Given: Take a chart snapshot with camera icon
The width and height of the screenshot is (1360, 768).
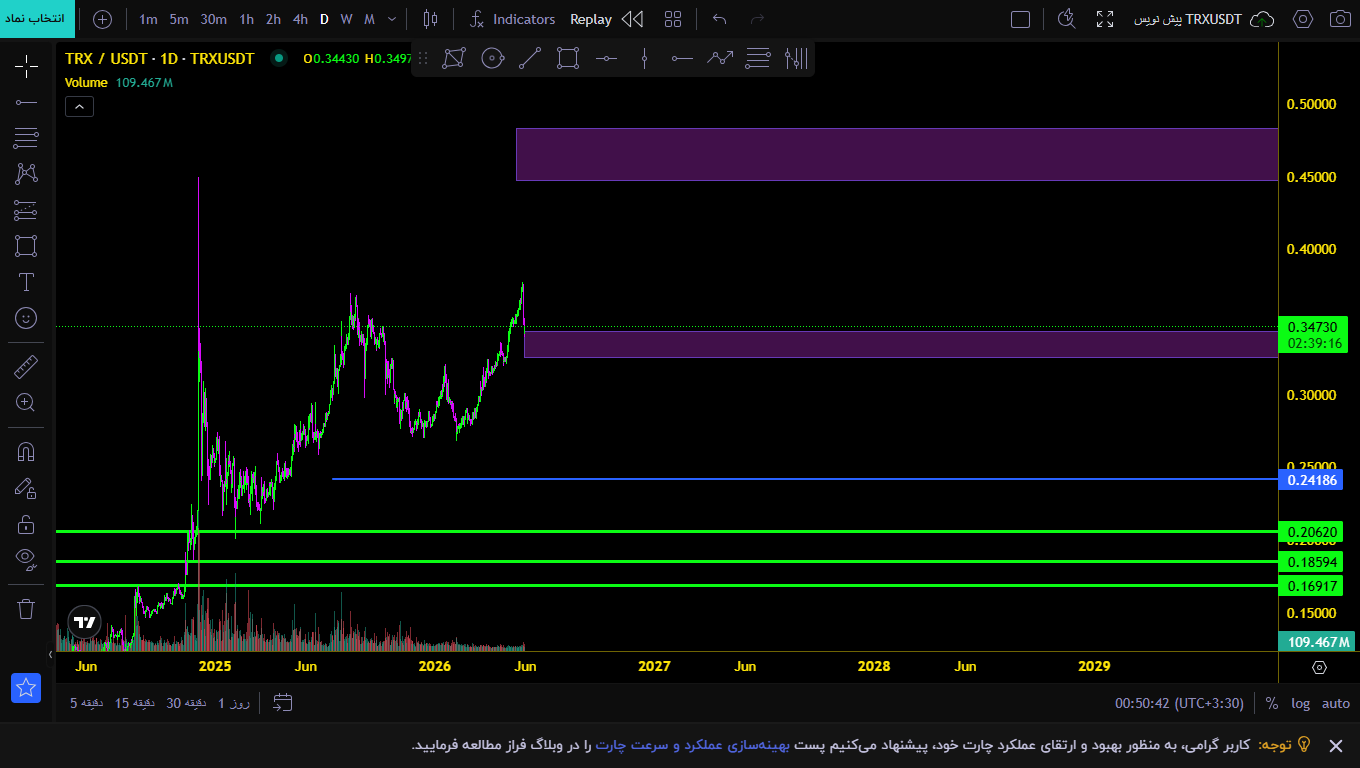Looking at the screenshot, I should point(1340,19).
